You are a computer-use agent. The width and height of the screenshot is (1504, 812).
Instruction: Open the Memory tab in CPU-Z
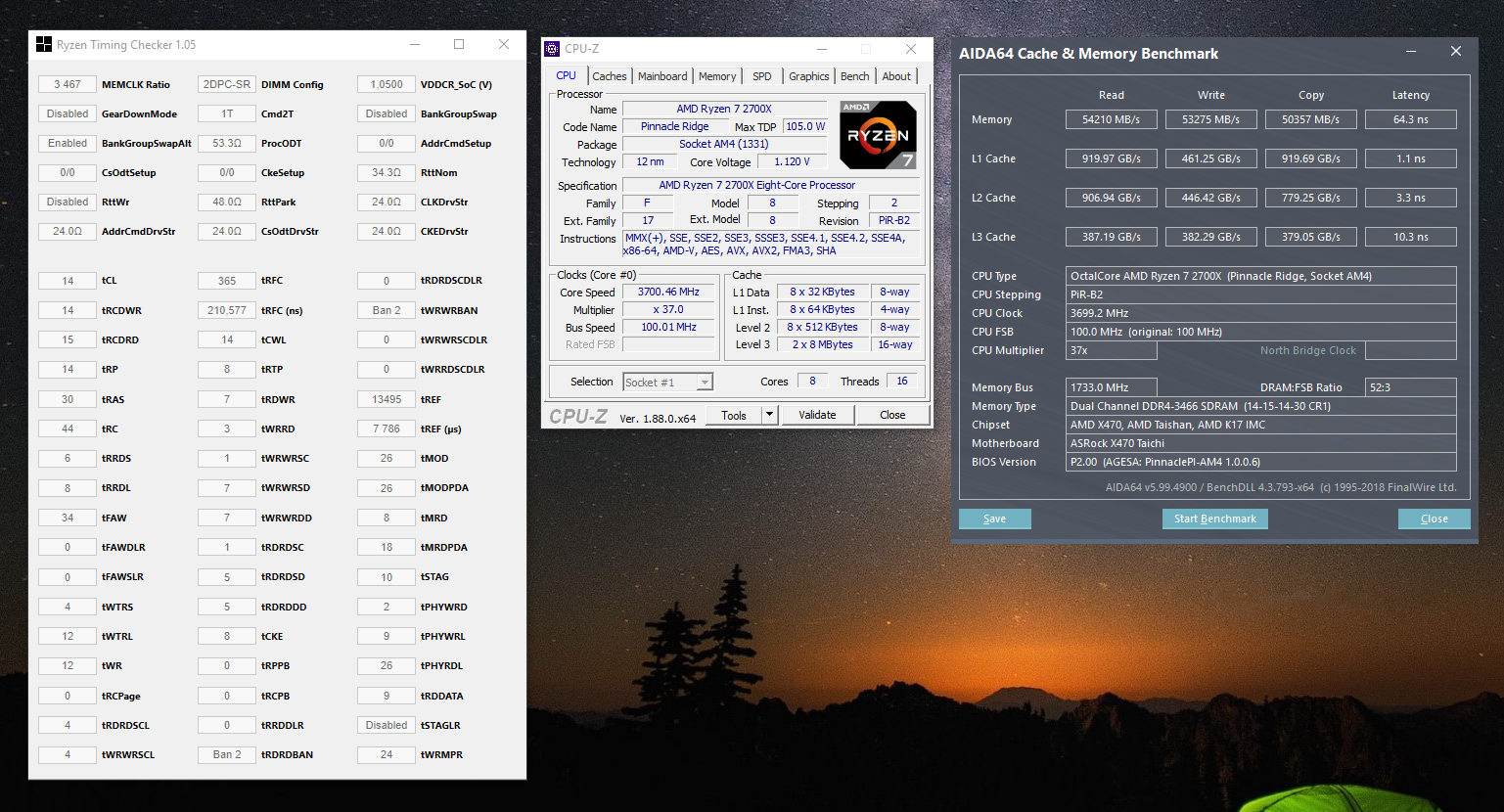point(717,76)
